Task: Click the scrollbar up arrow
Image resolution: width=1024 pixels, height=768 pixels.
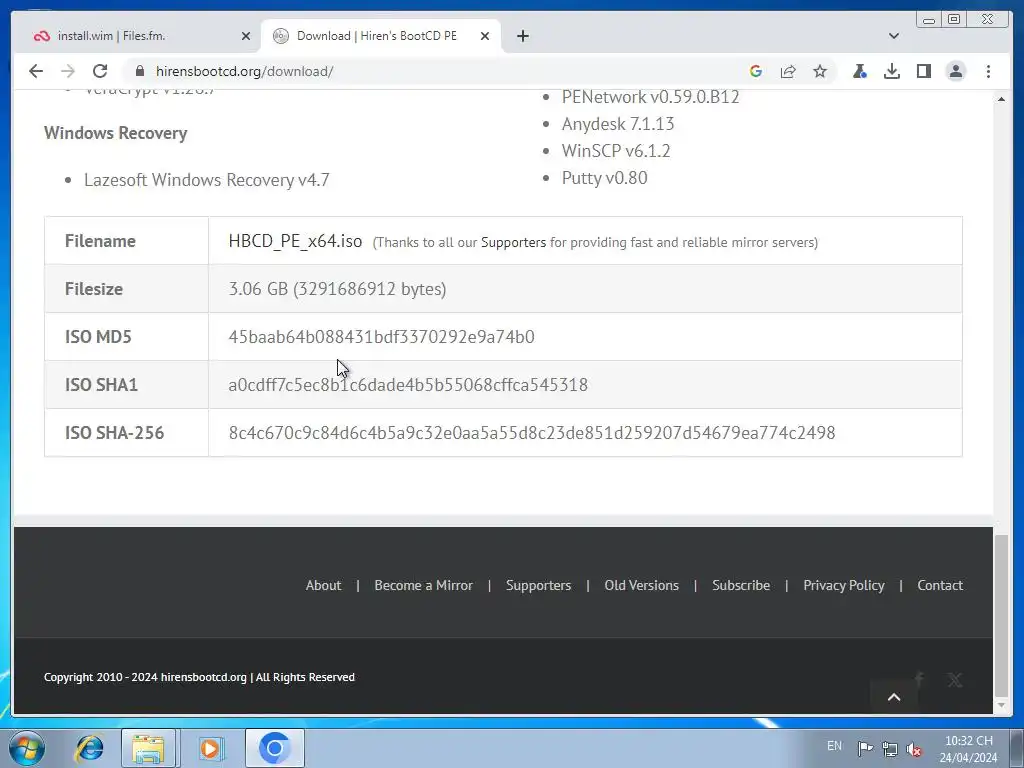Action: [1001, 99]
